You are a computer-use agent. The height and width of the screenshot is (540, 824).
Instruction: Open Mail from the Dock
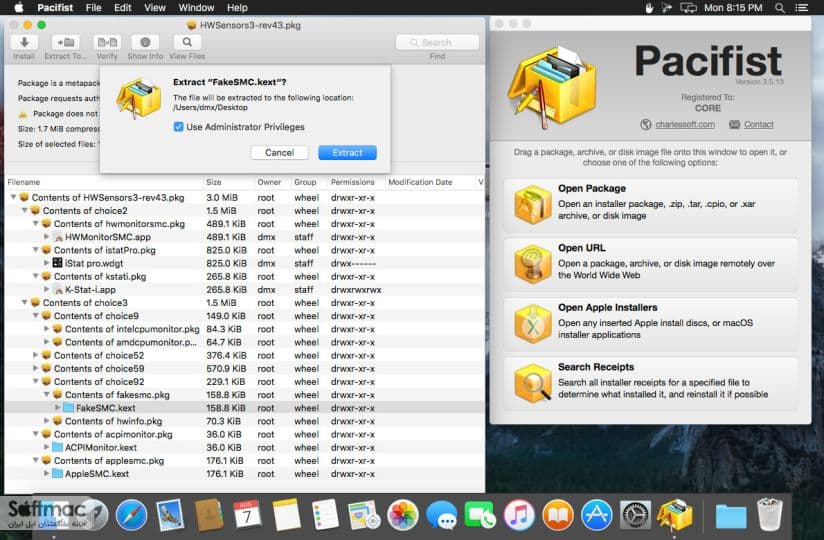[170, 515]
